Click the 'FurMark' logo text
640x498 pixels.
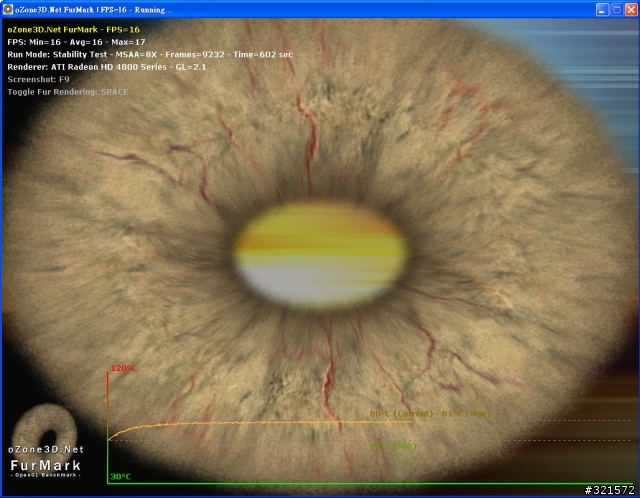(x=45, y=465)
